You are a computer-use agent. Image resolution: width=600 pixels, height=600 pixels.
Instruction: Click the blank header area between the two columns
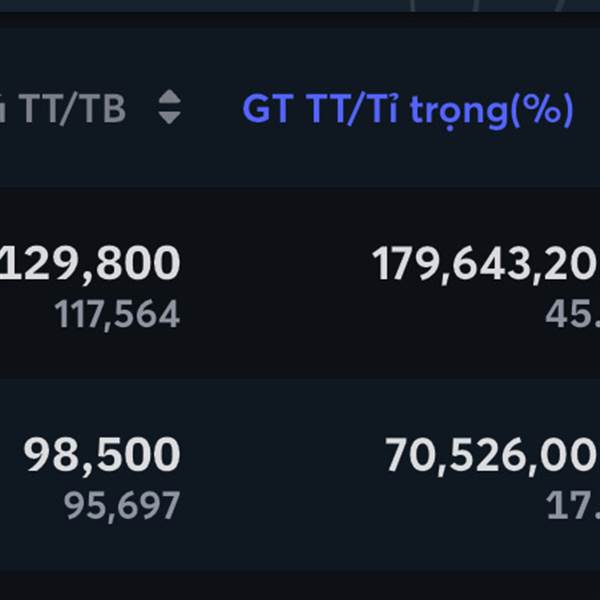coord(212,109)
